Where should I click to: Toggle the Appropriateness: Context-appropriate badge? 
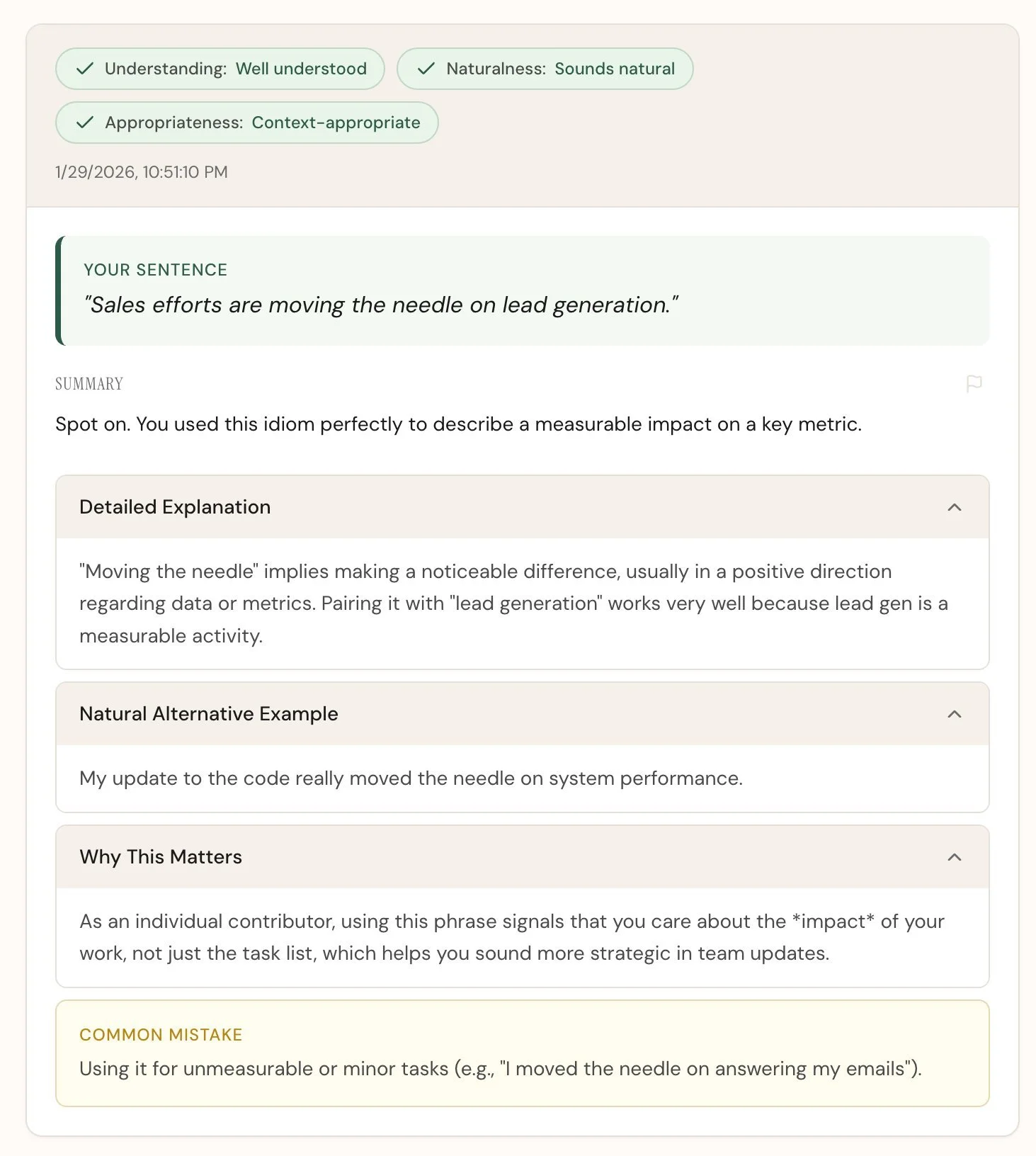(x=246, y=122)
